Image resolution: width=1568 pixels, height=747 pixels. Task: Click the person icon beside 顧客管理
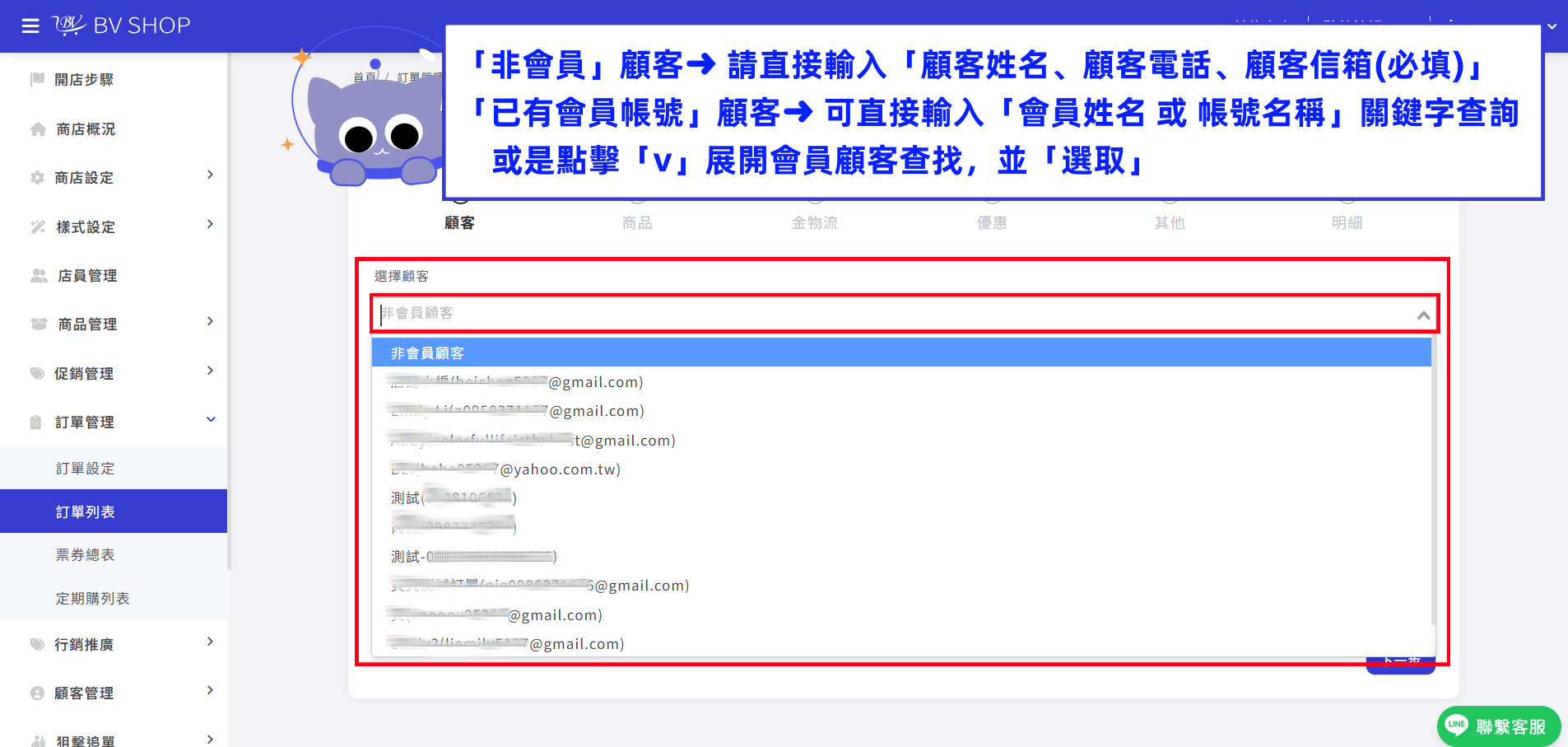37,693
